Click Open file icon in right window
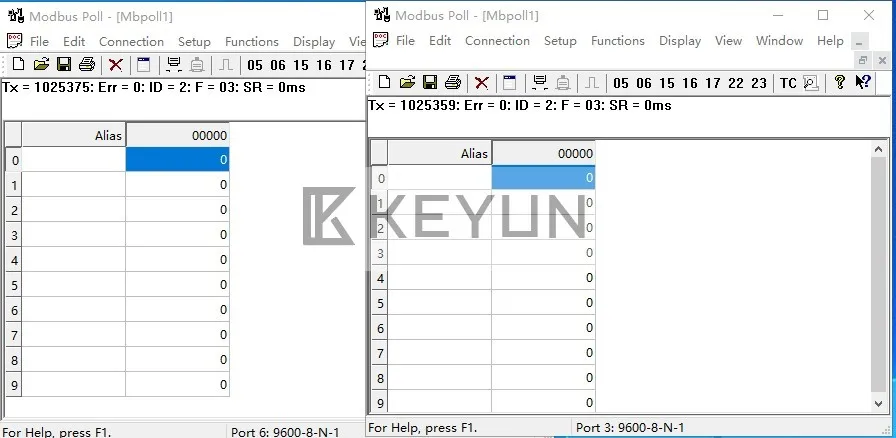Viewport: 896px width, 438px height. (x=407, y=83)
